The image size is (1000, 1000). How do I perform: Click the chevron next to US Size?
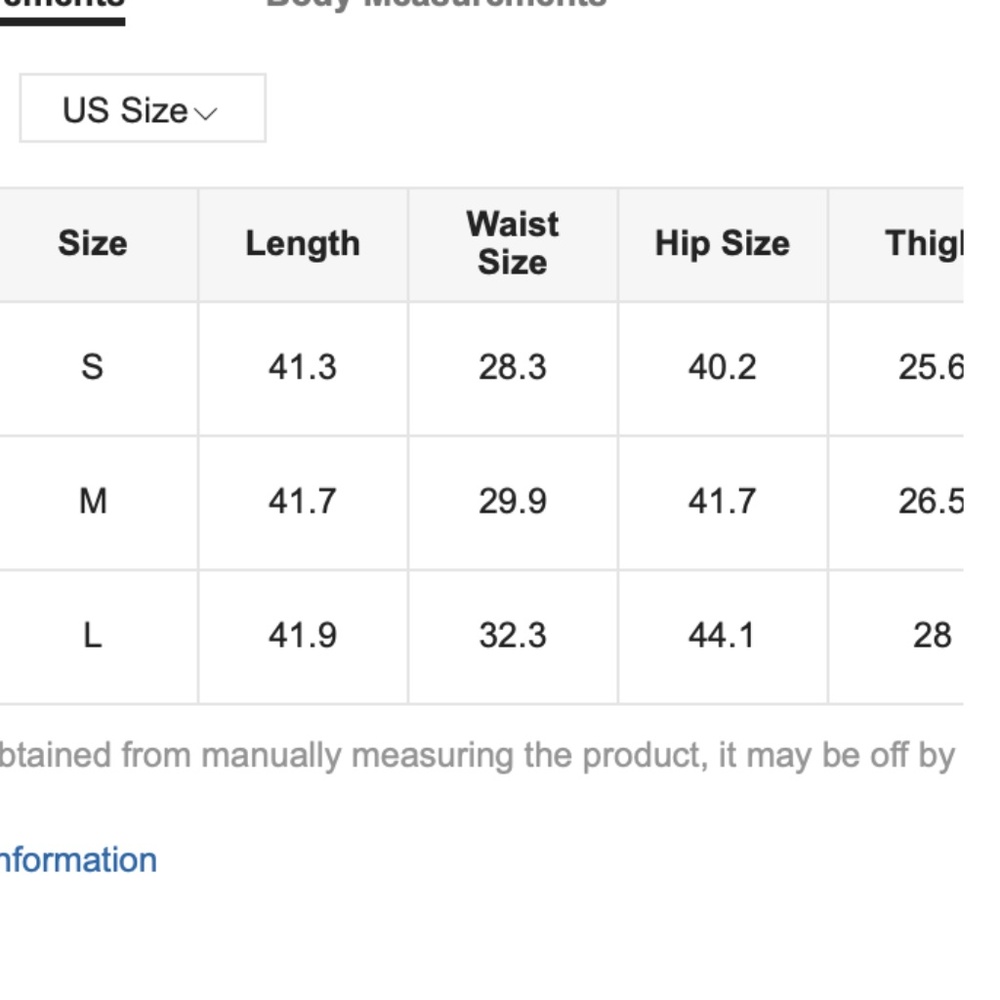206,112
